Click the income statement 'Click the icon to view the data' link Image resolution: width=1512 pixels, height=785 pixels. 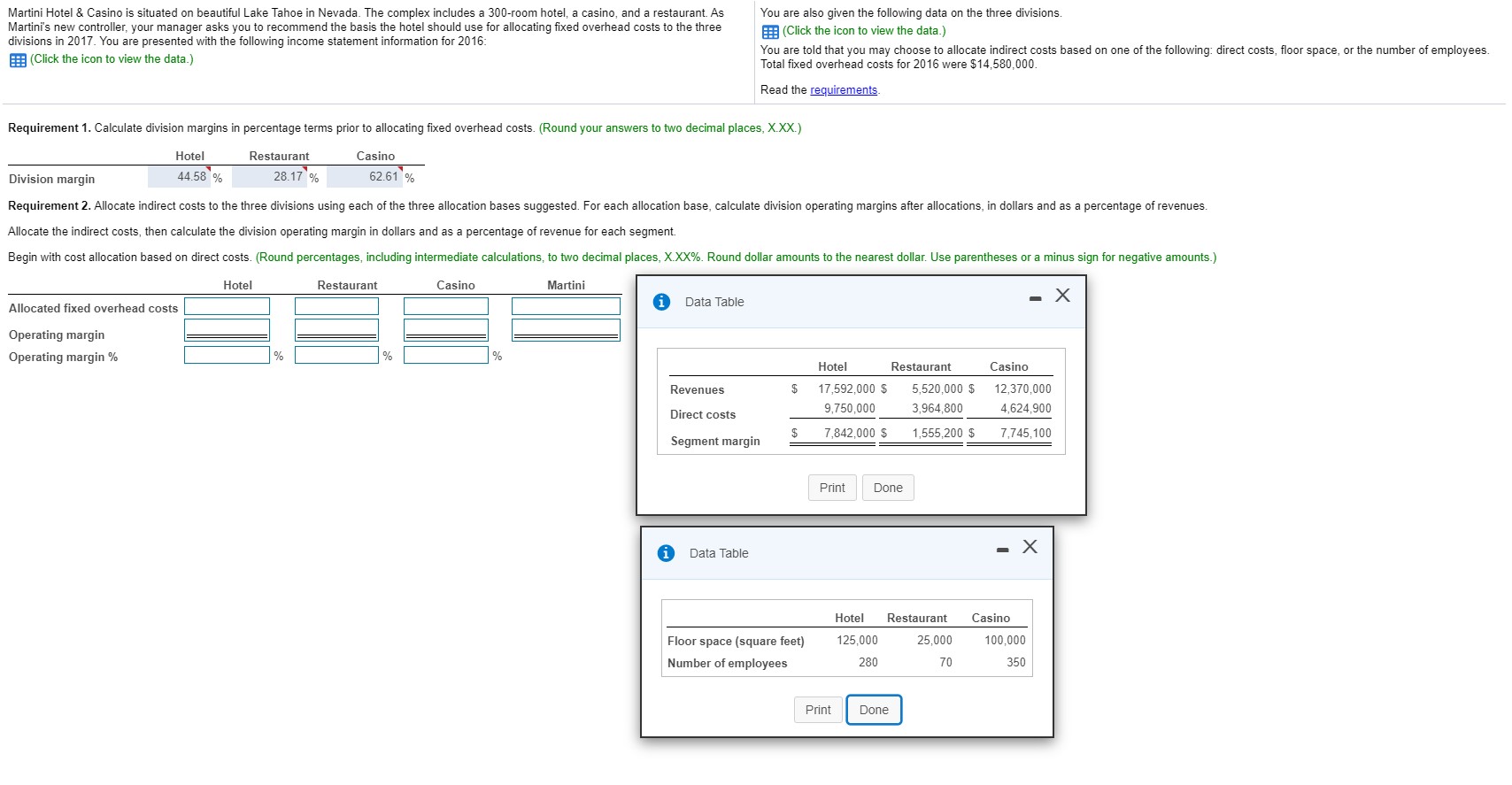coord(112,59)
